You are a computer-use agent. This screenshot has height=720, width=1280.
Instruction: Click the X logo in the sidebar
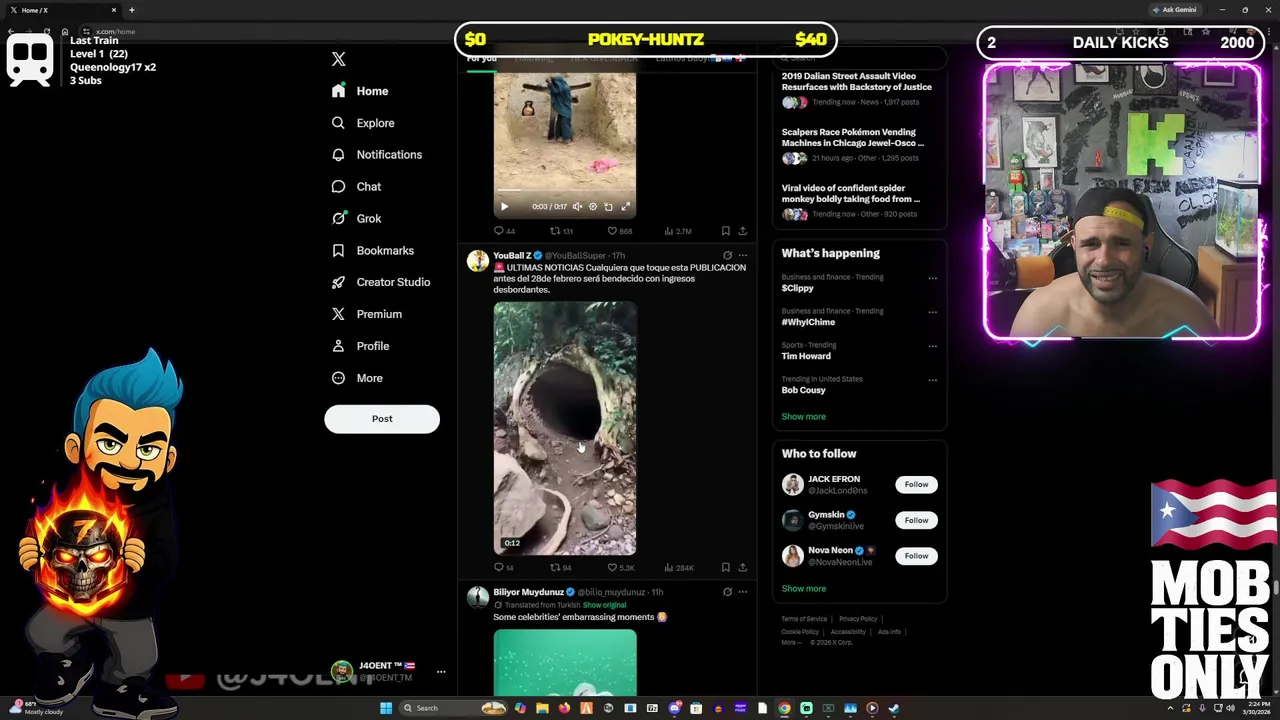pos(339,59)
